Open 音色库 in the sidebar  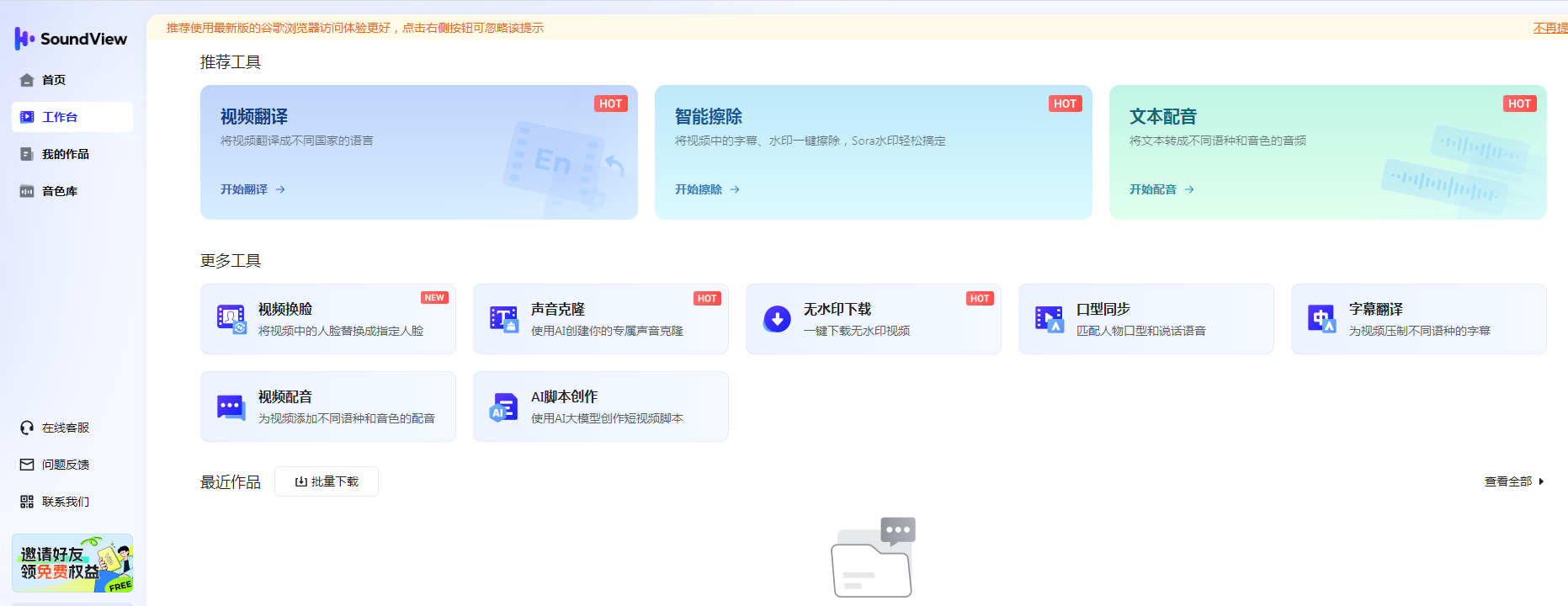[x=72, y=191]
